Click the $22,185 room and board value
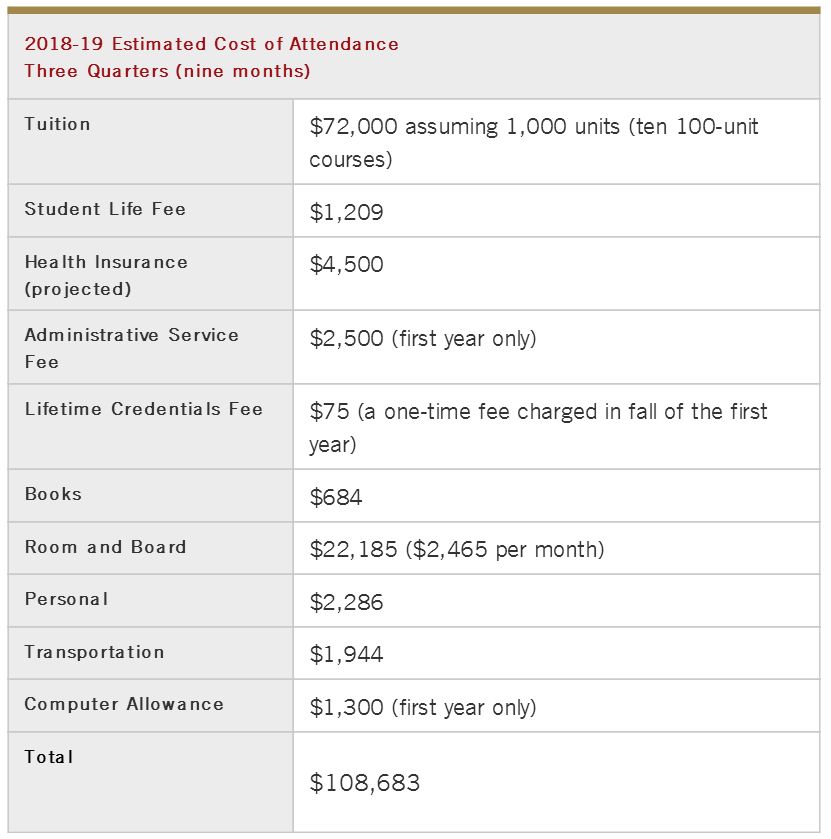Viewport: 831px width, 839px height. (457, 549)
